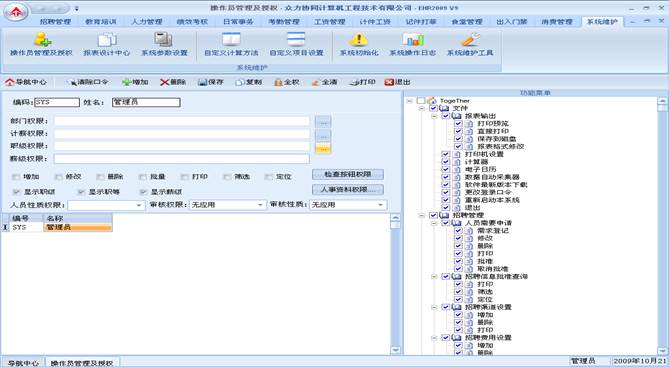Switch to the 出入门禁 ribbon tab
The height and width of the screenshot is (367, 669).
(x=512, y=22)
